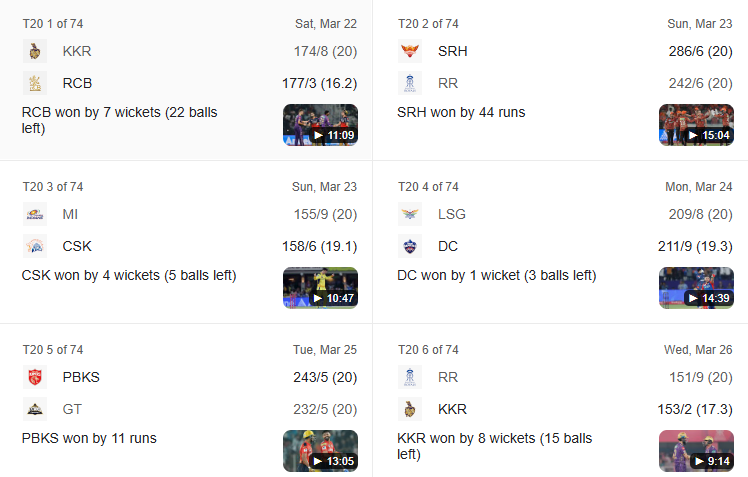Open the T20 5 of 74 match card

point(186,401)
